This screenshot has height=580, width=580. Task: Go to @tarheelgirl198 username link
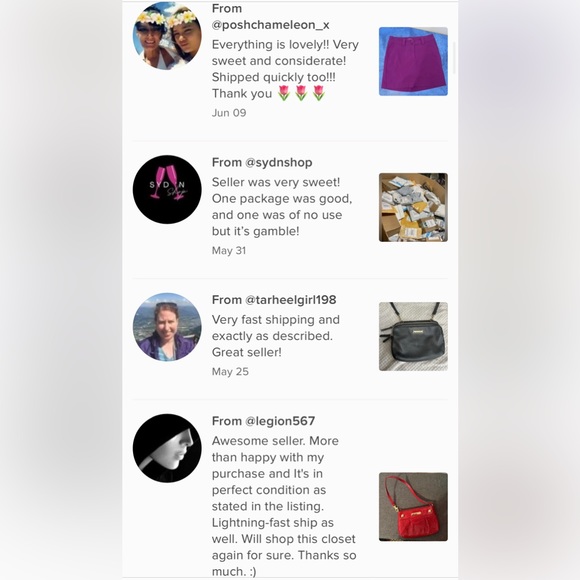click(x=291, y=300)
